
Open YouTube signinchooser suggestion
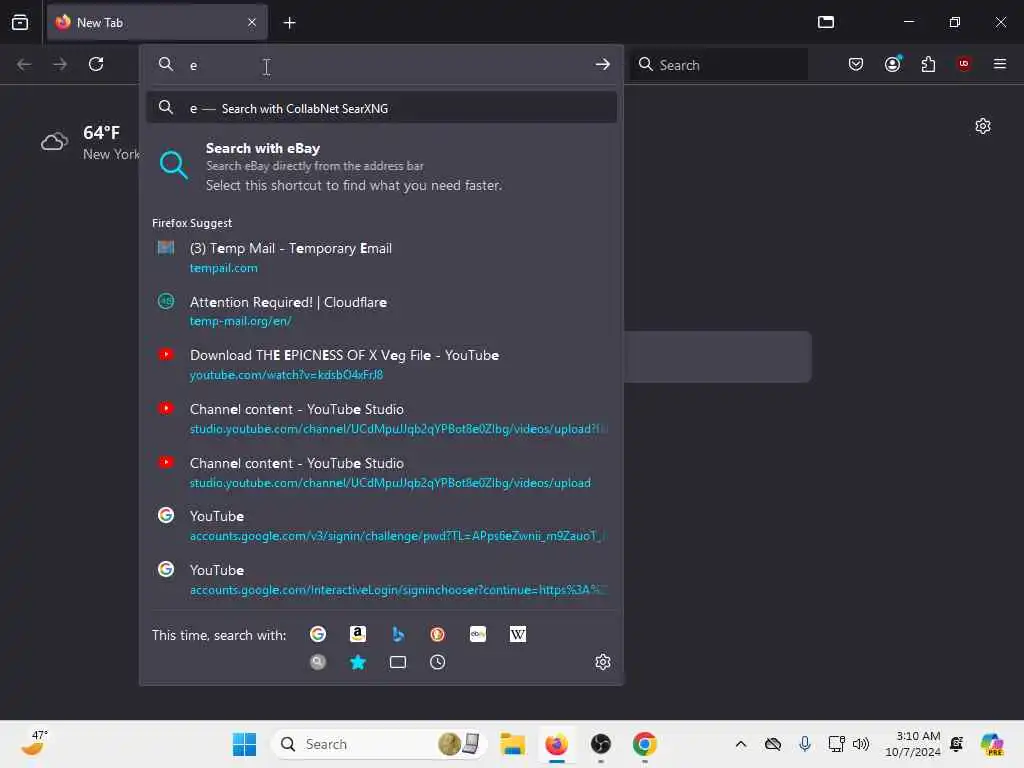(x=381, y=579)
